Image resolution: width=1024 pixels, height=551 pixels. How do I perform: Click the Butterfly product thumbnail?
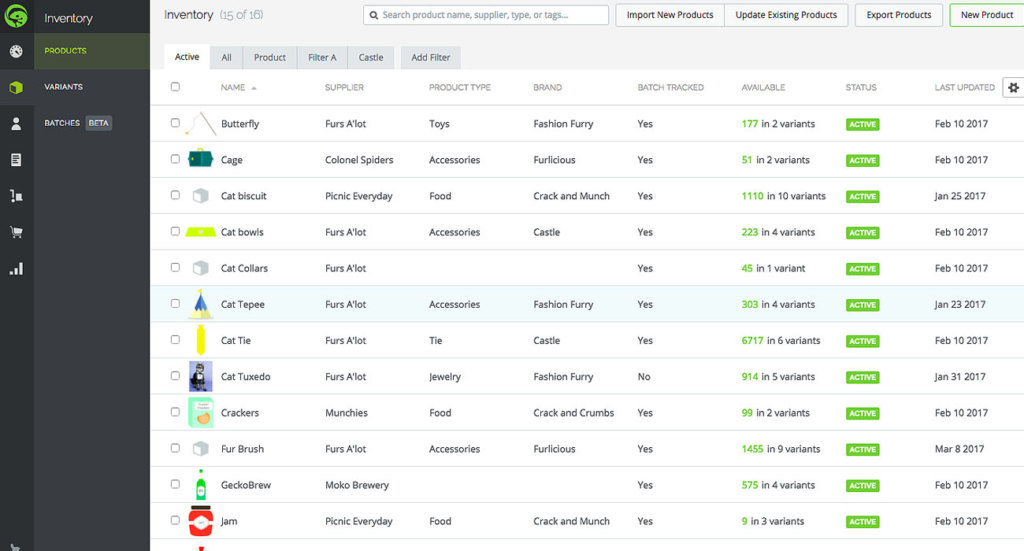tap(200, 123)
